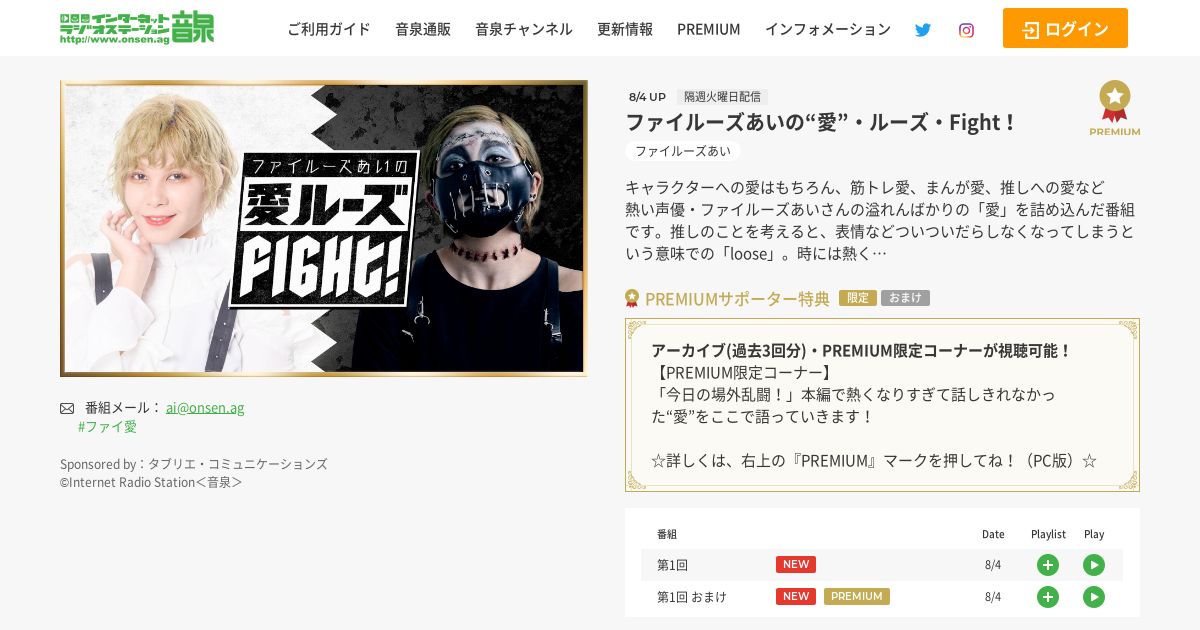Open 更新情報 in the navigation
The width and height of the screenshot is (1200, 630).
(625, 29)
